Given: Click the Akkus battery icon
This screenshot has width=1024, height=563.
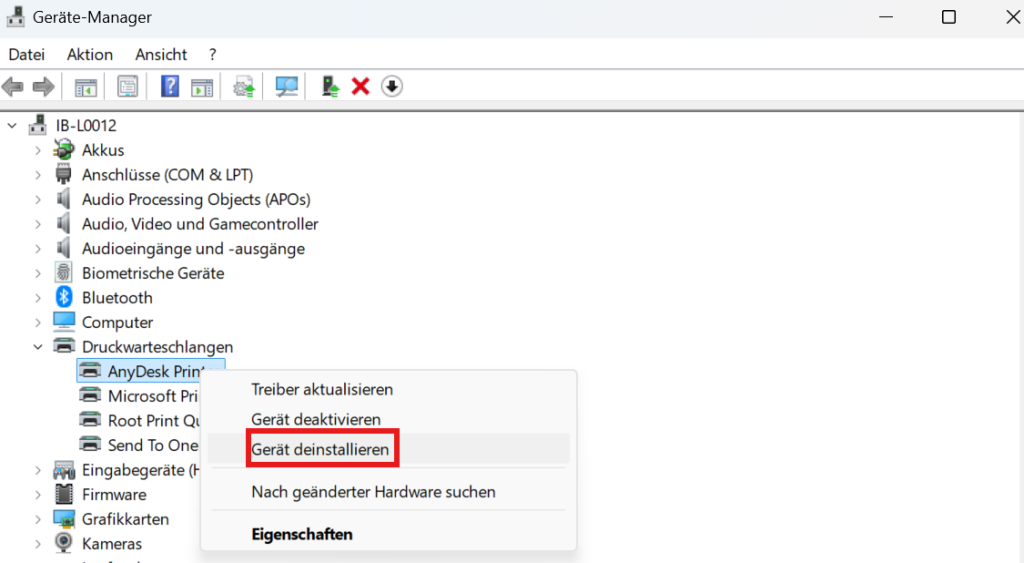Looking at the screenshot, I should point(63,150).
